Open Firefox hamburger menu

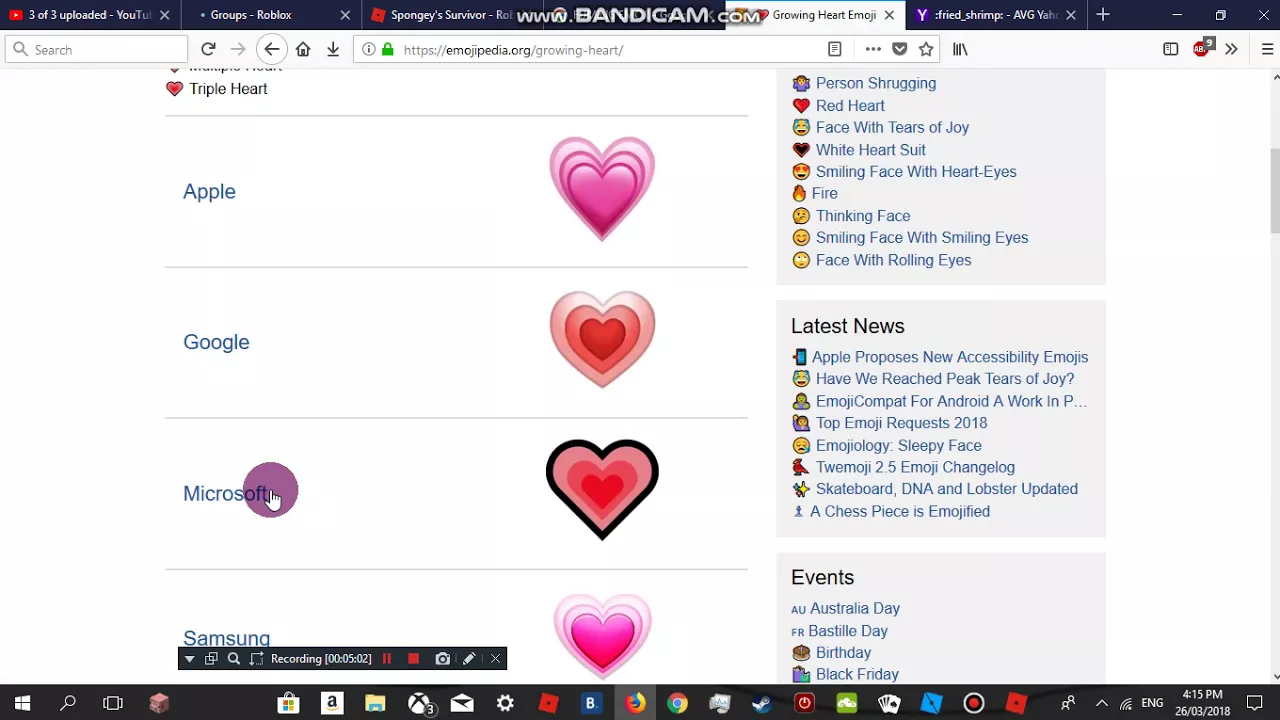coord(1267,49)
